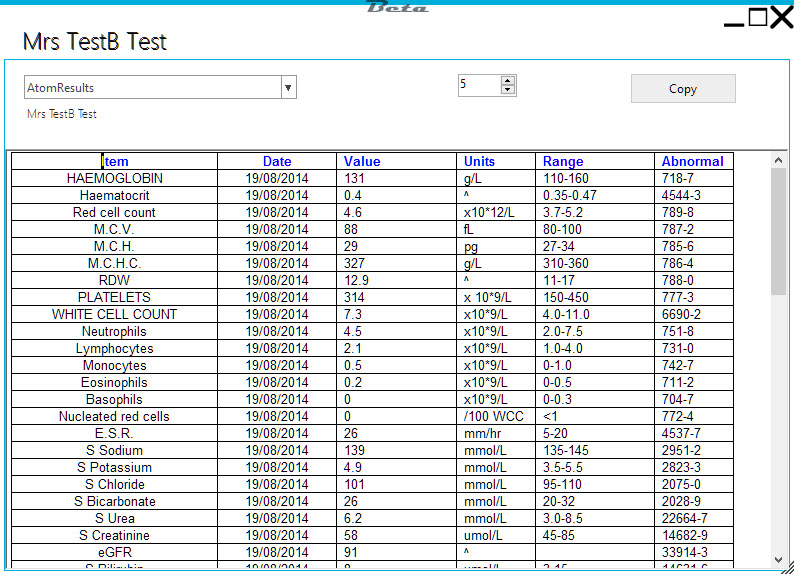
Task: Select the M.C.V. item cell
Action: pyautogui.click(x=114, y=229)
